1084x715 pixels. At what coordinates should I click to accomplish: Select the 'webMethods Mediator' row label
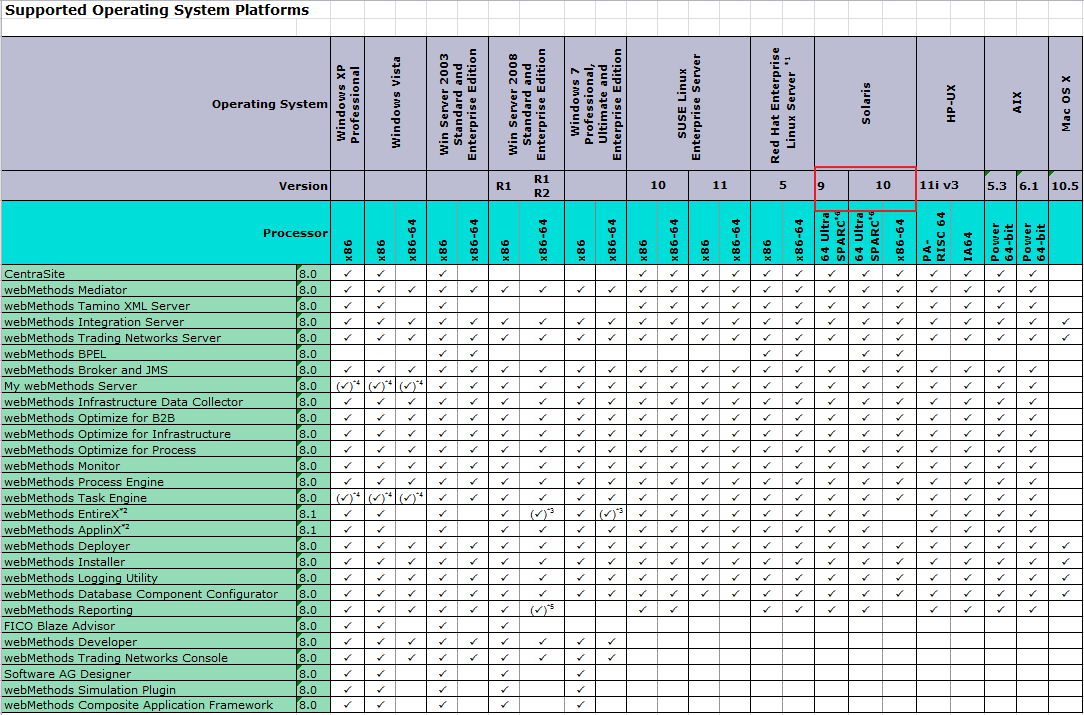point(149,290)
